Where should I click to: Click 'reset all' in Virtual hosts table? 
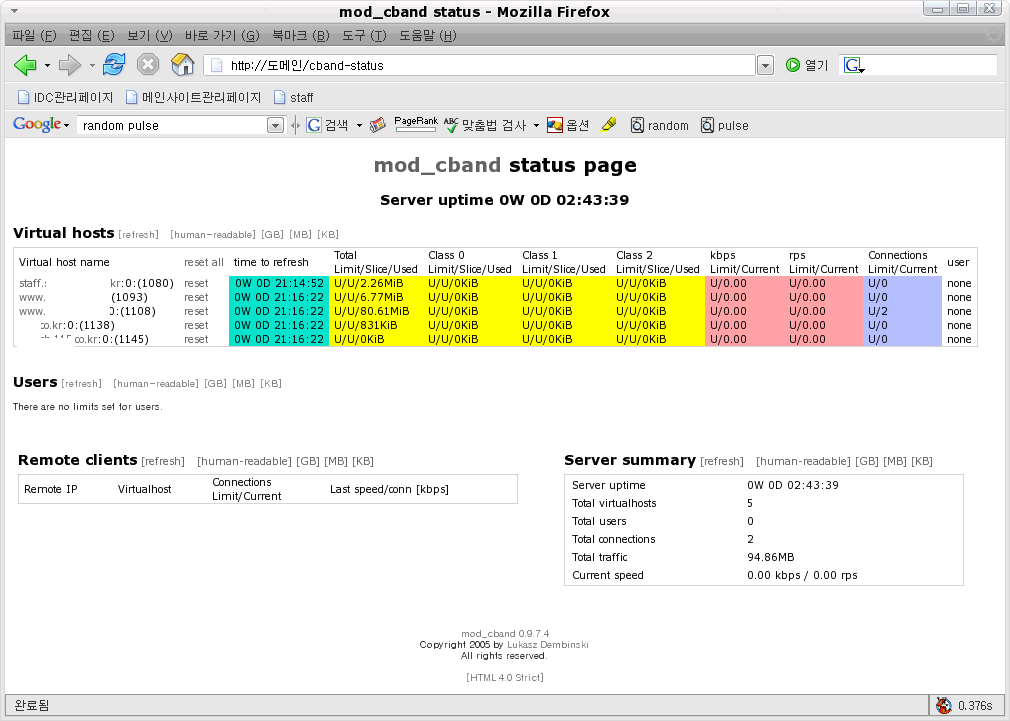(203, 262)
